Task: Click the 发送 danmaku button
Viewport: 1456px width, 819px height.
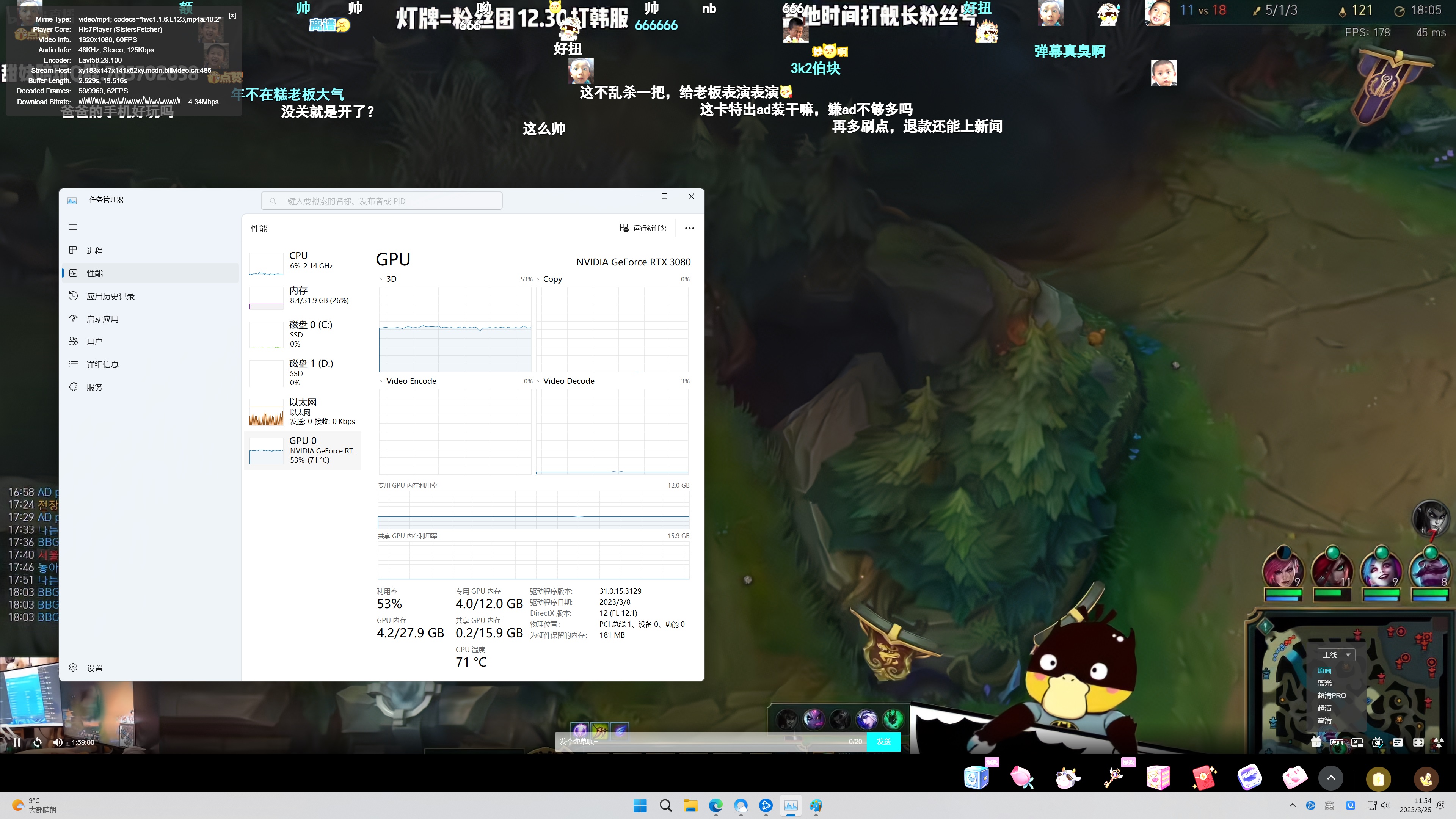Action: pos(883,742)
